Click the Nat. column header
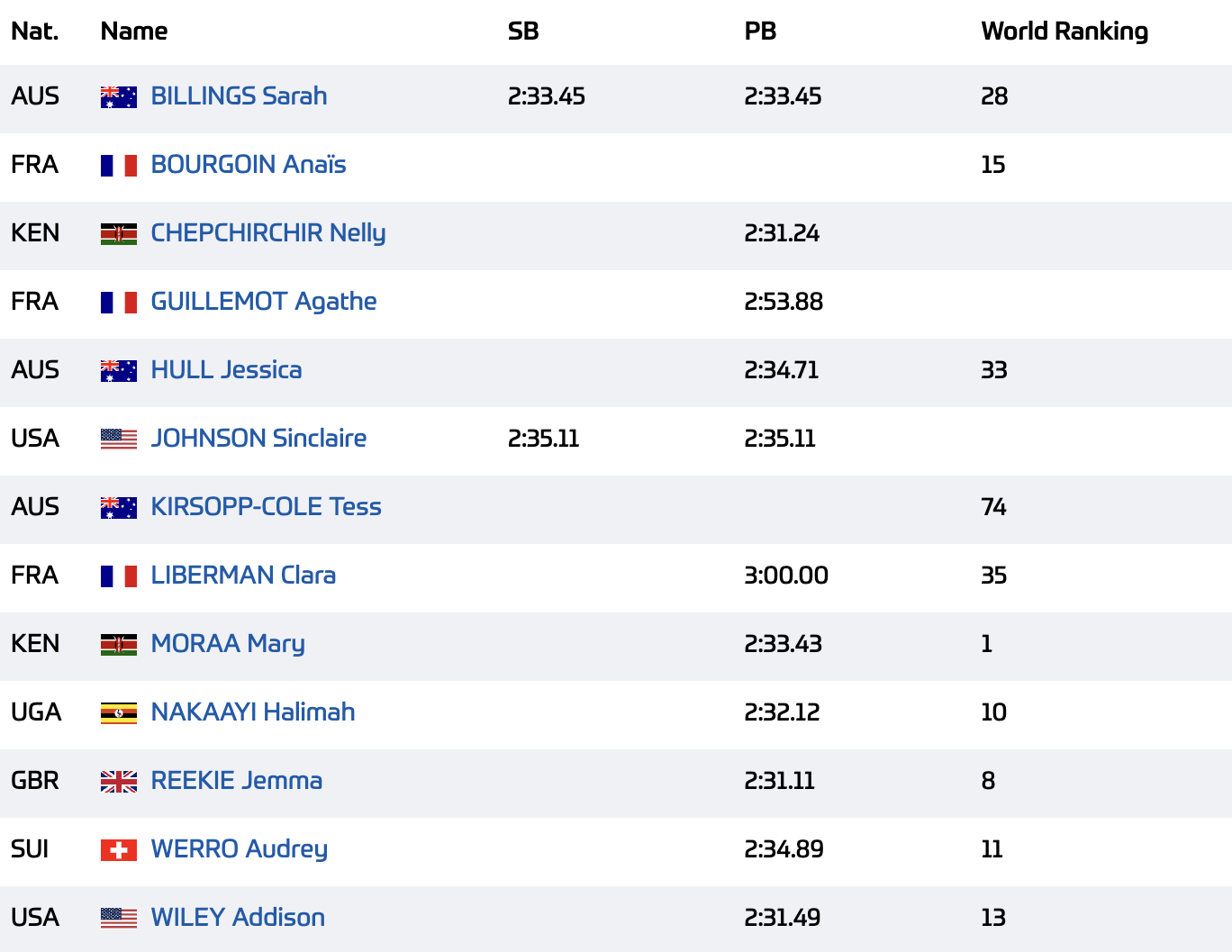Viewport: 1232px width, 952px height. (x=35, y=32)
